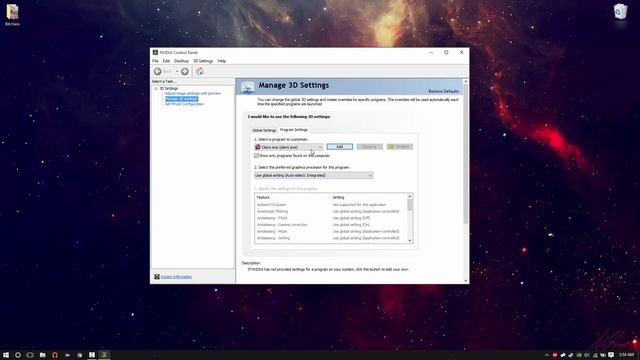Select the Antialiasing - FXAA row
The width and height of the screenshot is (640, 360).
point(331,218)
